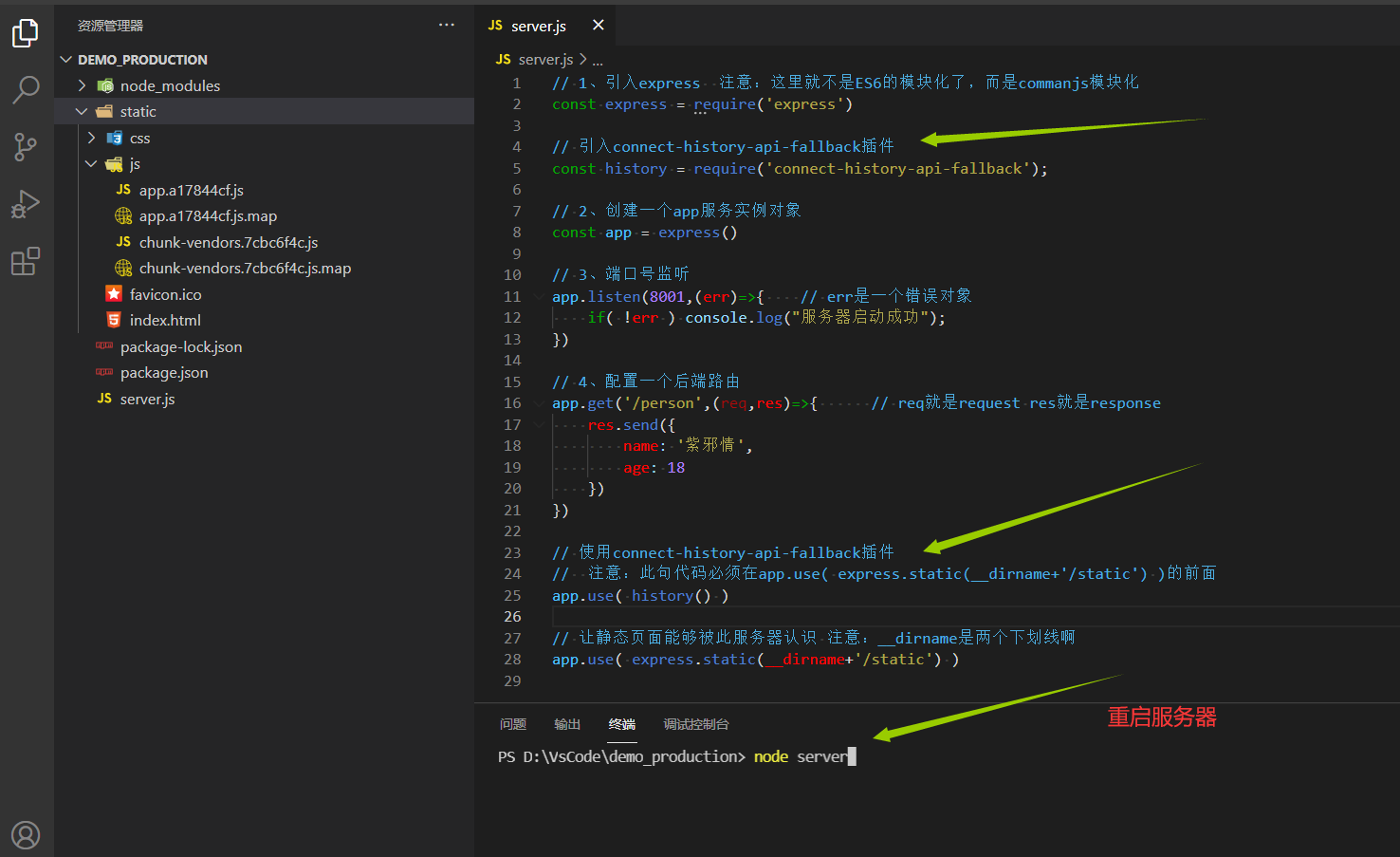Collapse the DEMO_PRODUCTION root folder

pos(66,60)
